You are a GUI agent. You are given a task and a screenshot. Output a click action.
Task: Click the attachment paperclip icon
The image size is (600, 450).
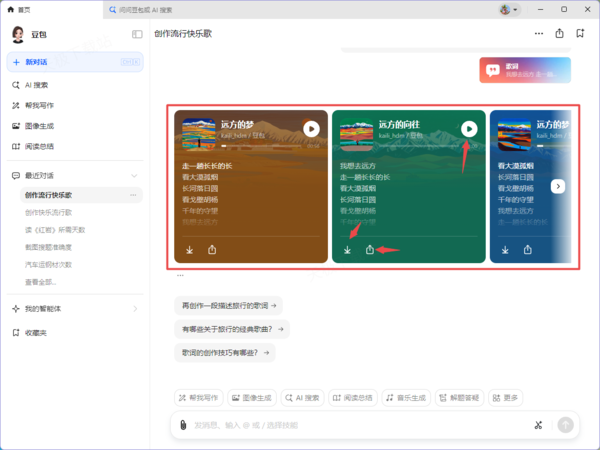tap(183, 425)
